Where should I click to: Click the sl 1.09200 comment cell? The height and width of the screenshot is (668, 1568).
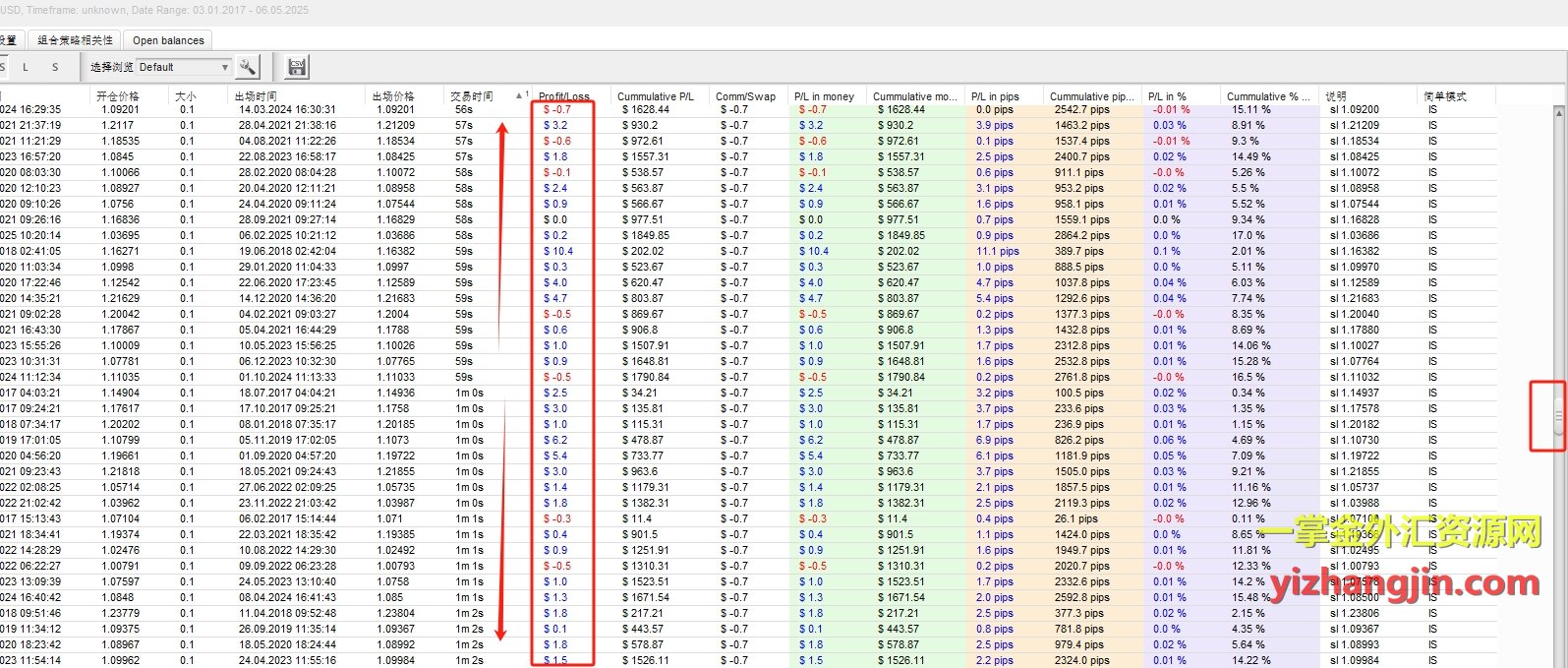coord(1354,109)
